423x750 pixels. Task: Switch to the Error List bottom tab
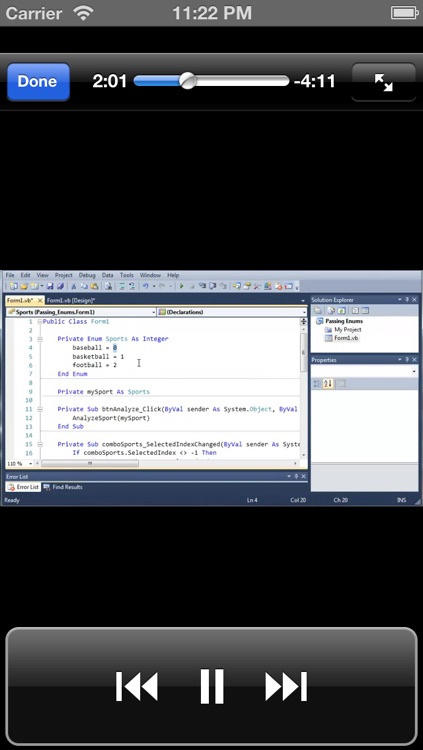point(22,487)
